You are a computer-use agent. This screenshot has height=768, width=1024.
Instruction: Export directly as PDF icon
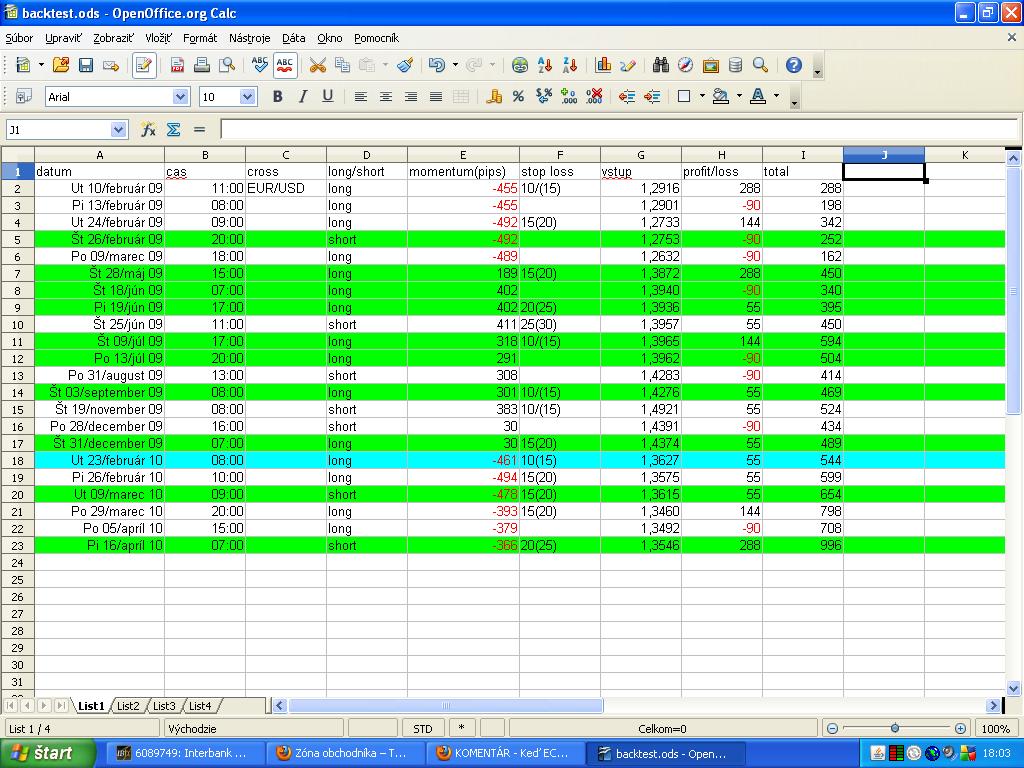point(177,65)
